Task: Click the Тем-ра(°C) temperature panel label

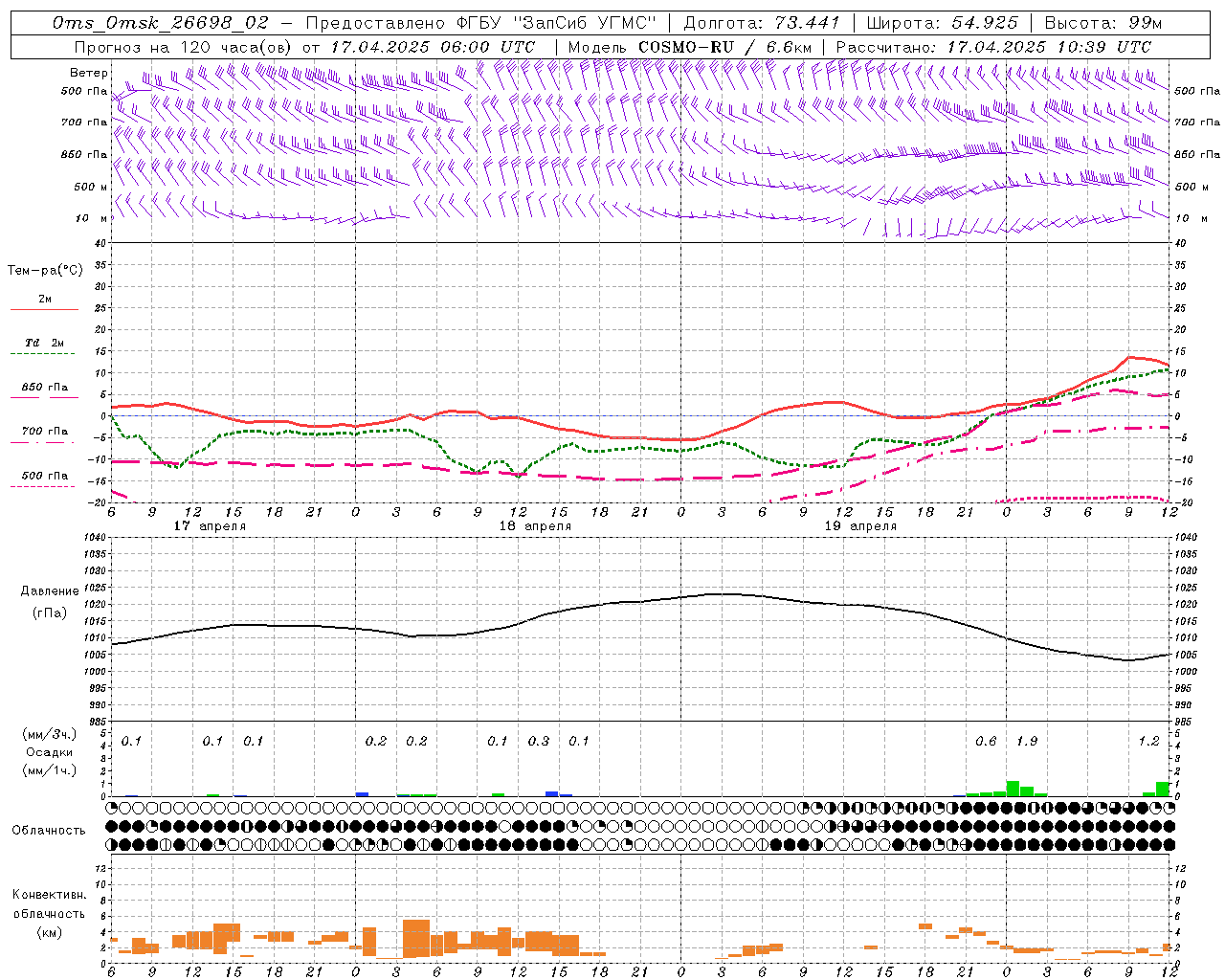Action: (45, 271)
